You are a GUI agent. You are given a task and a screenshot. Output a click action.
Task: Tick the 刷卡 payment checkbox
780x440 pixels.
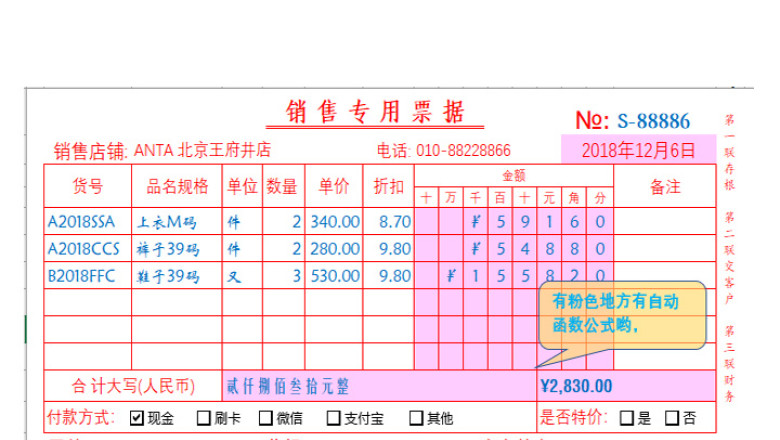203,418
